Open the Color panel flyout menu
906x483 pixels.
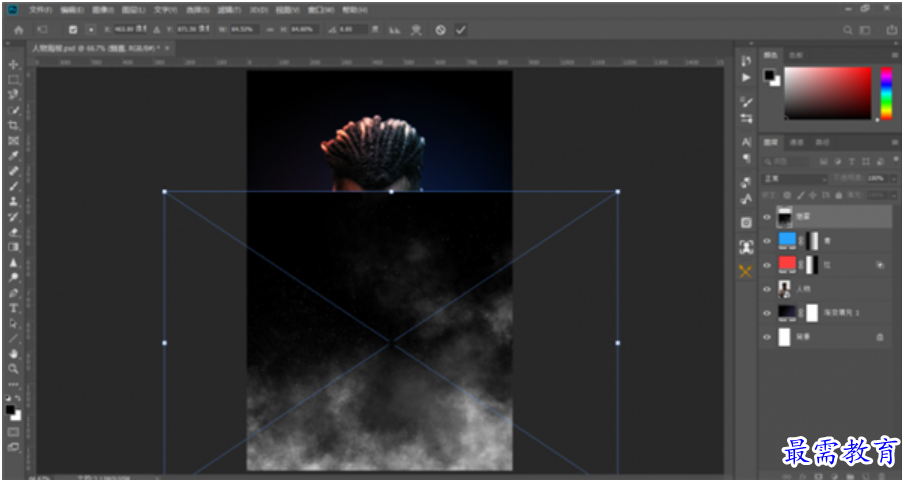(896, 55)
